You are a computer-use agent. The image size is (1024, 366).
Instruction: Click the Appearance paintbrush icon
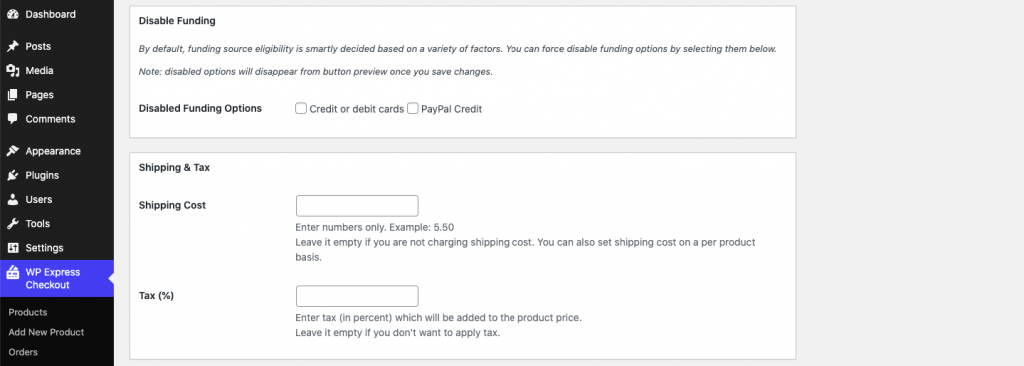tap(12, 151)
